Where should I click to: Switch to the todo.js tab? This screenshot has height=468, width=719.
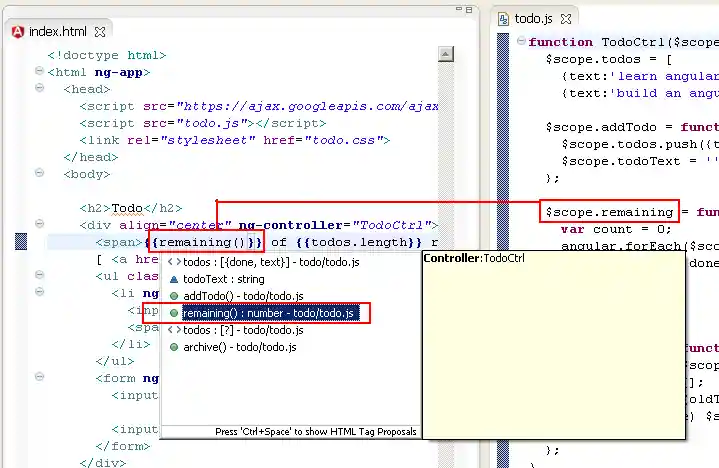point(532,19)
